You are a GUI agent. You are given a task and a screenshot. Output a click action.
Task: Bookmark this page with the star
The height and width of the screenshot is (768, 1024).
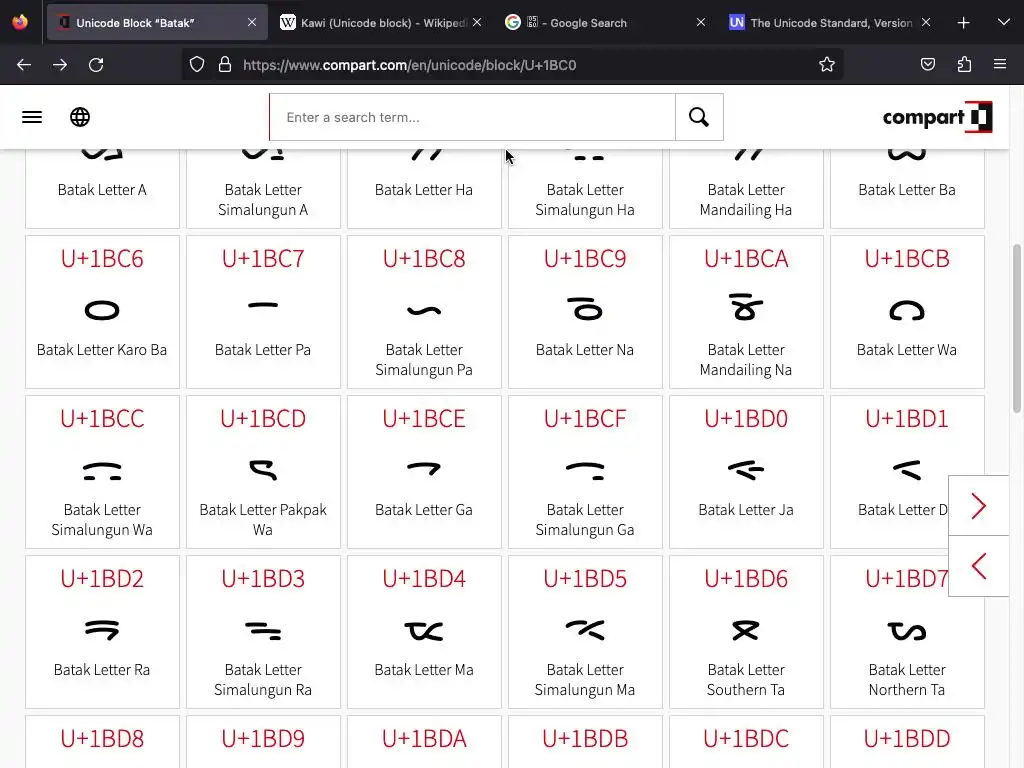point(827,64)
